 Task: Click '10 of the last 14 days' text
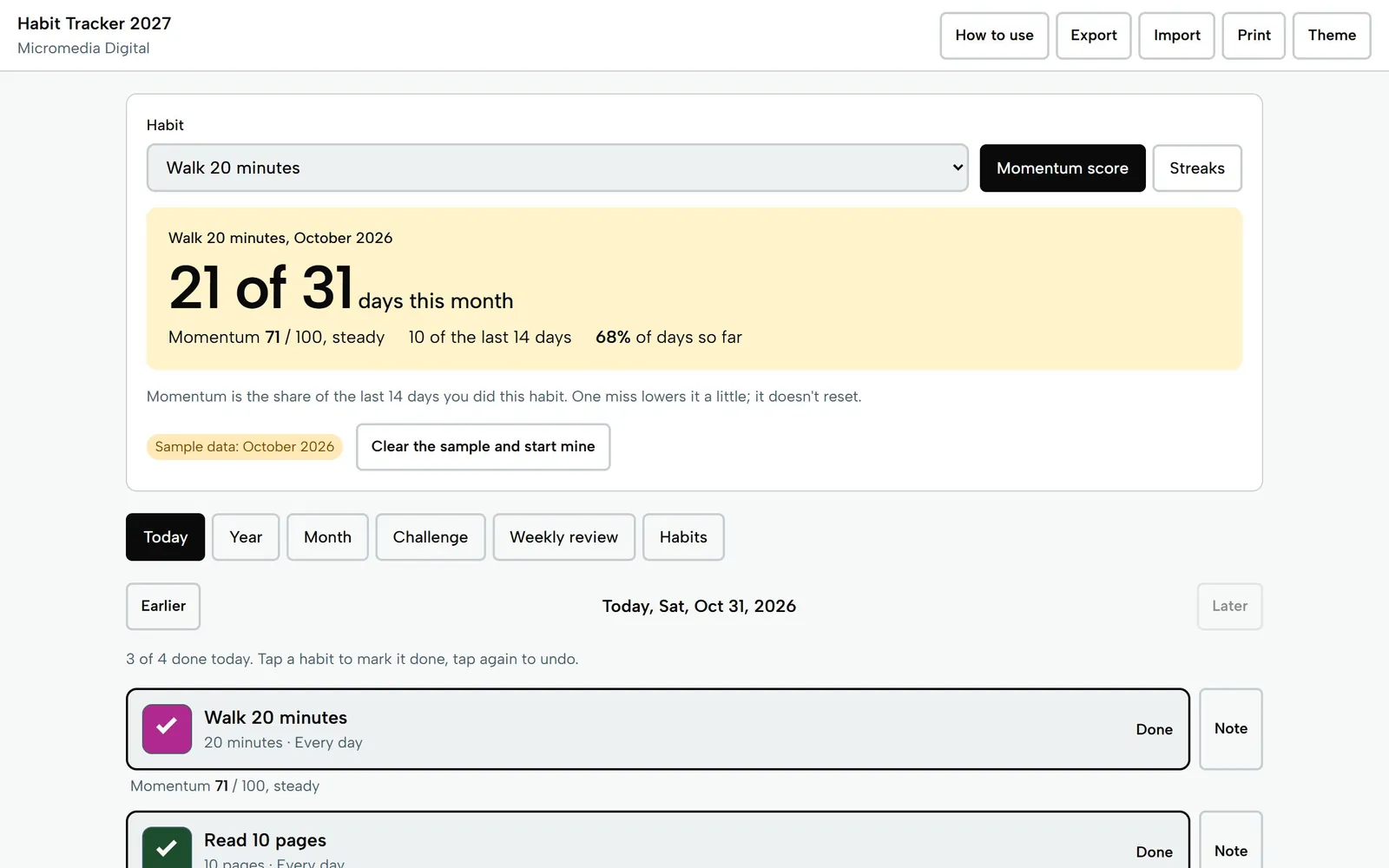(490, 337)
